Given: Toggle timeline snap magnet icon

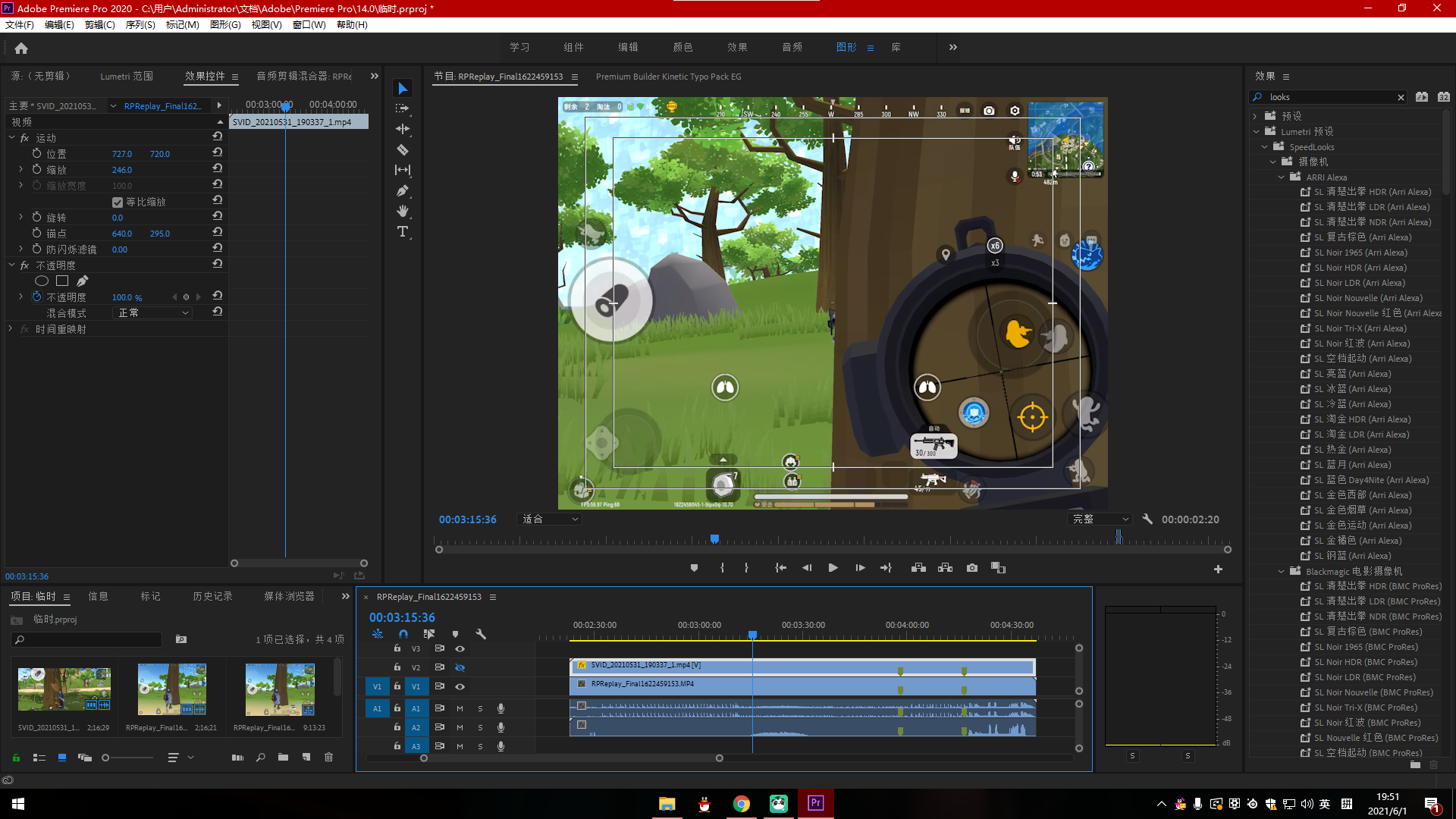Looking at the screenshot, I should [x=403, y=634].
